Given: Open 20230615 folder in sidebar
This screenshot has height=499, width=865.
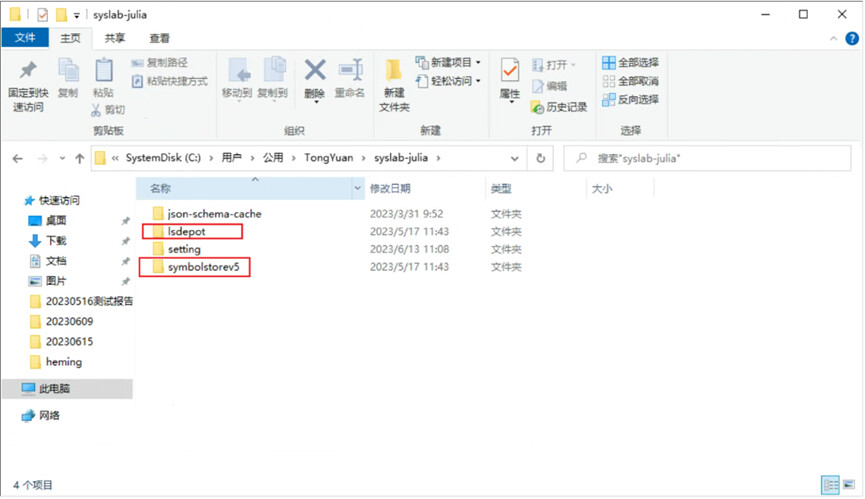Looking at the screenshot, I should [x=69, y=342].
